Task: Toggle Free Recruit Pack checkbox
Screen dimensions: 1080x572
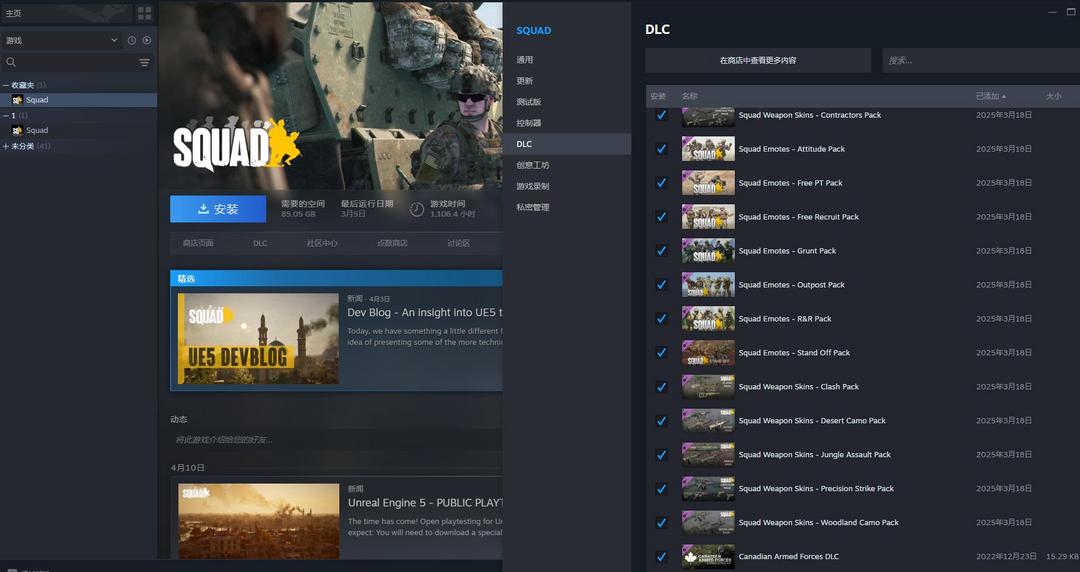Action: coord(661,217)
